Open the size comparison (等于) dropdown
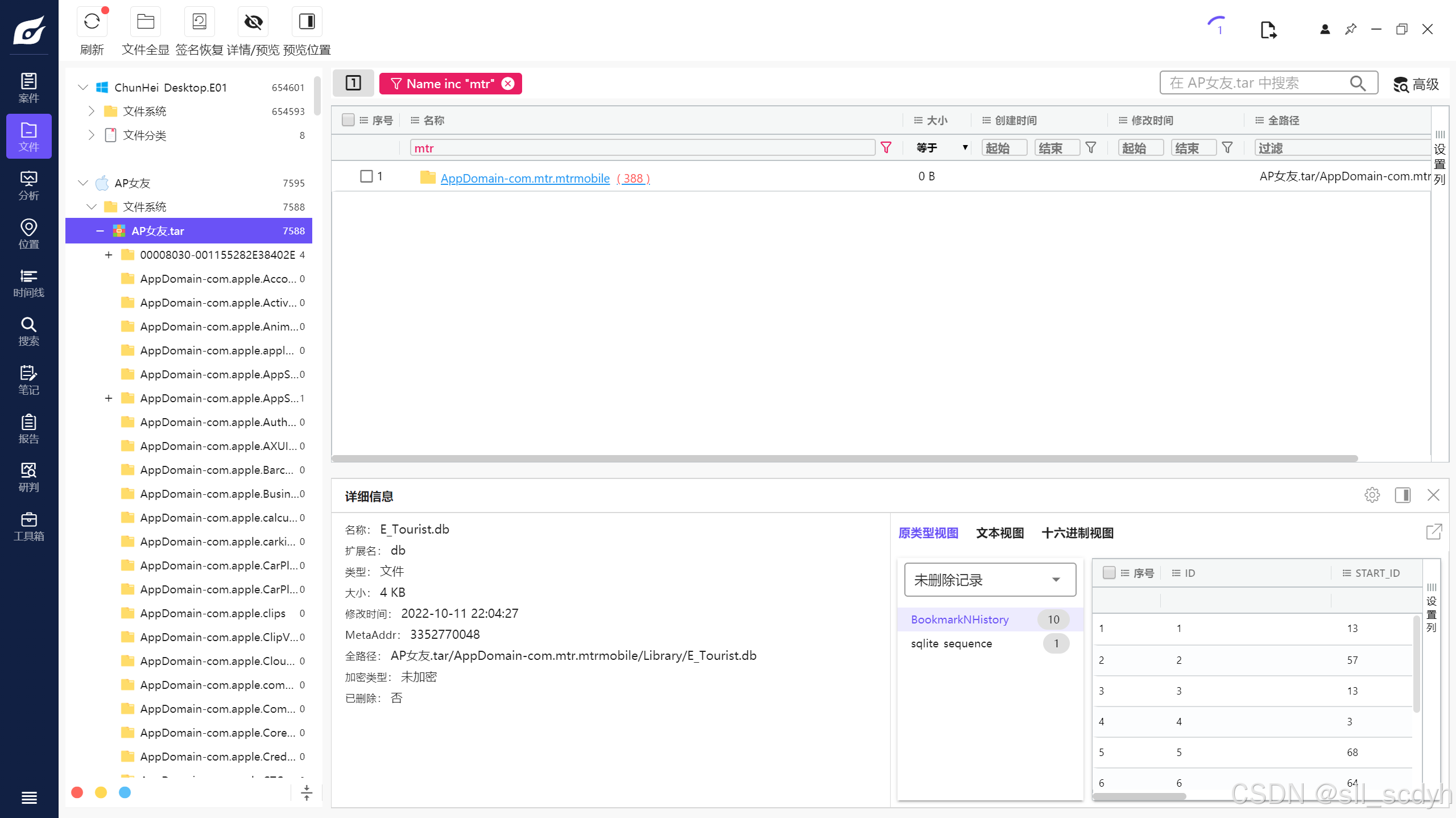The image size is (1456, 818). pos(941,148)
